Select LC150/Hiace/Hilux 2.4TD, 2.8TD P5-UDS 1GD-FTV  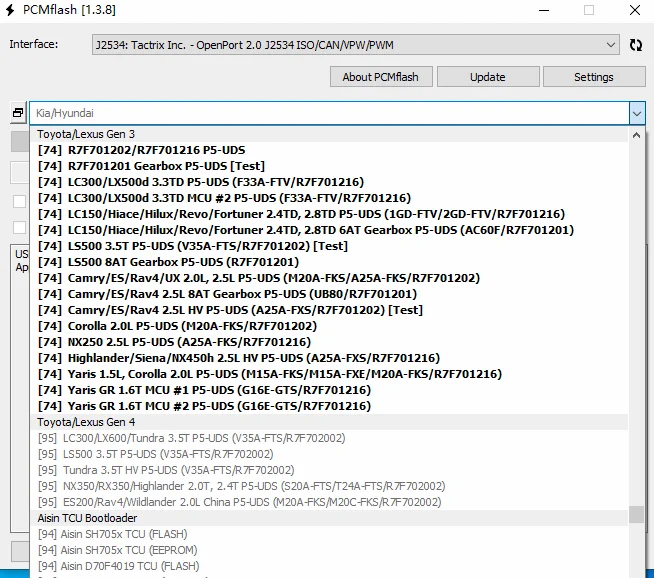point(329,214)
